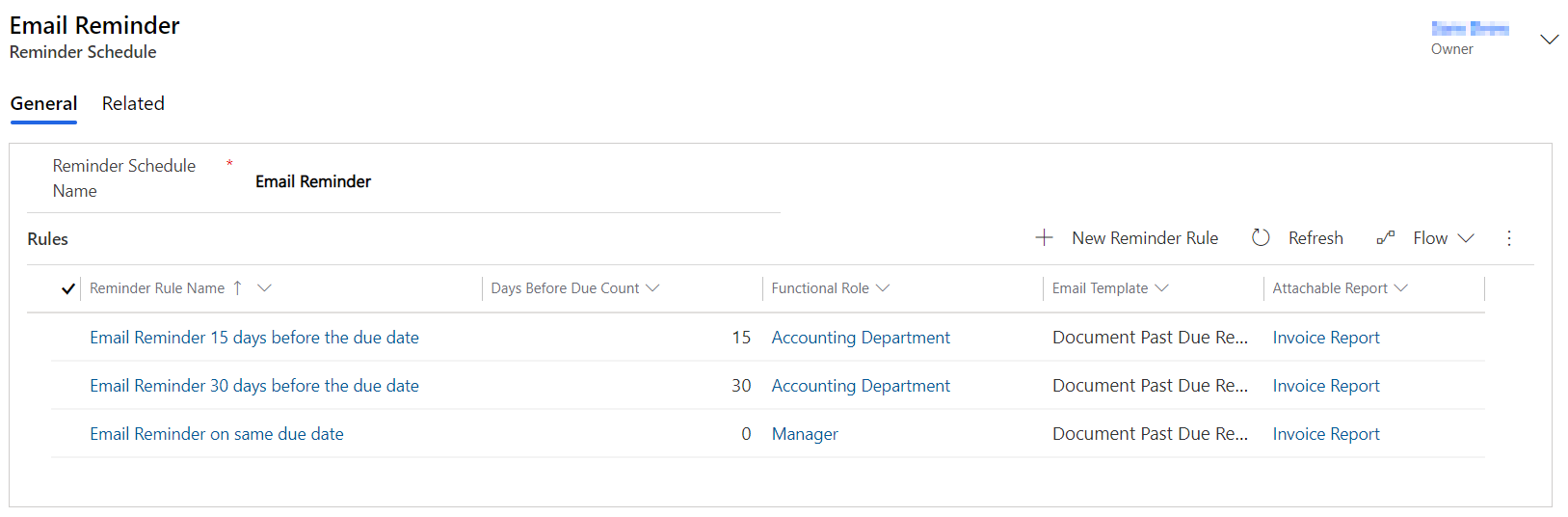
Task: Click the sort ascending arrow on Reminder Rule Name
Action: coord(237,287)
